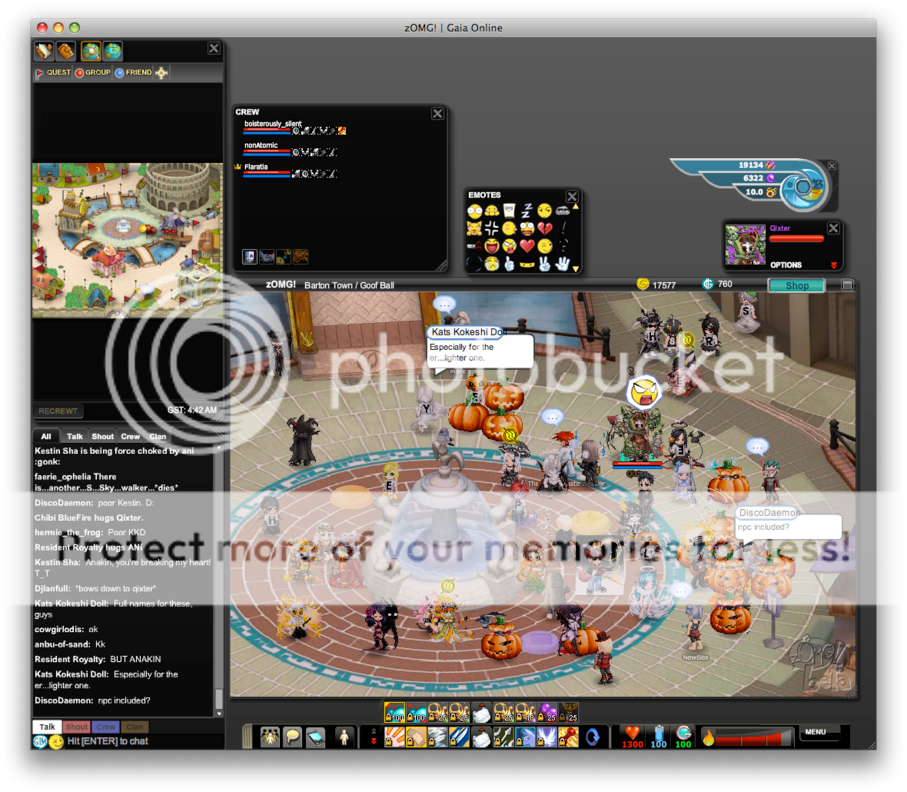This screenshot has width=907, height=792.
Task: Select the Shout chat tab
Action: click(x=102, y=436)
